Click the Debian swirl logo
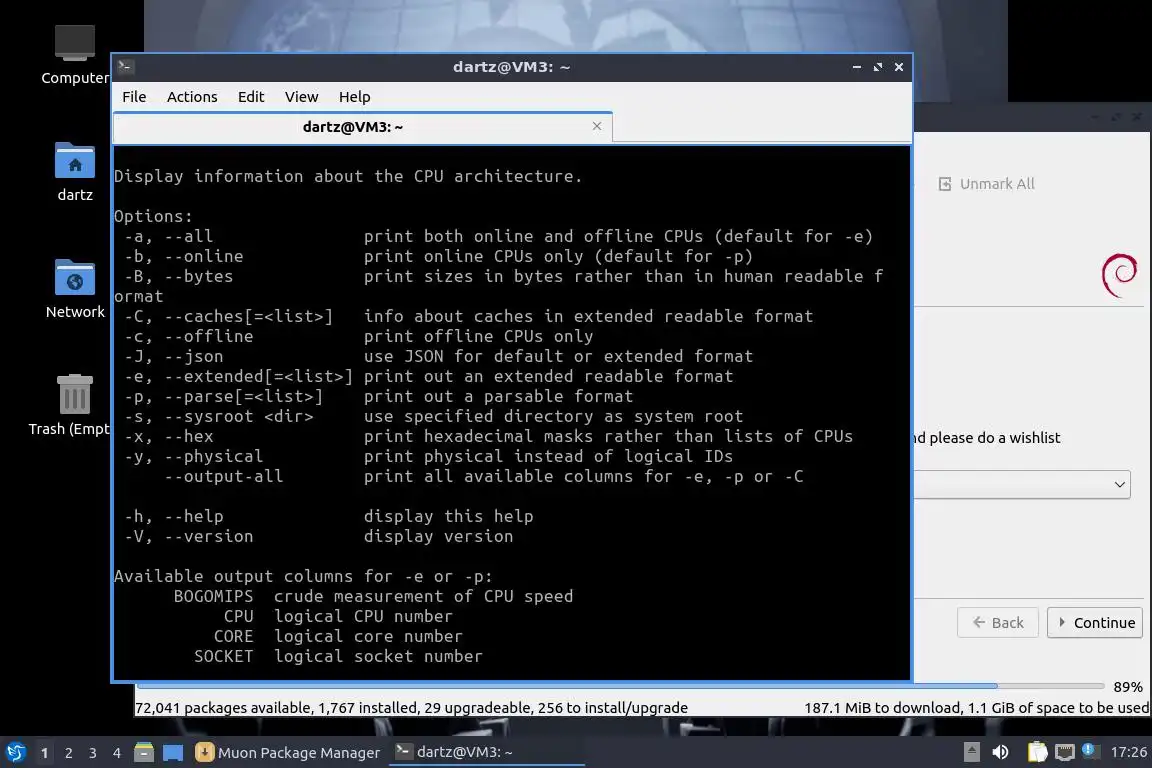The height and width of the screenshot is (768, 1152). point(1119,275)
